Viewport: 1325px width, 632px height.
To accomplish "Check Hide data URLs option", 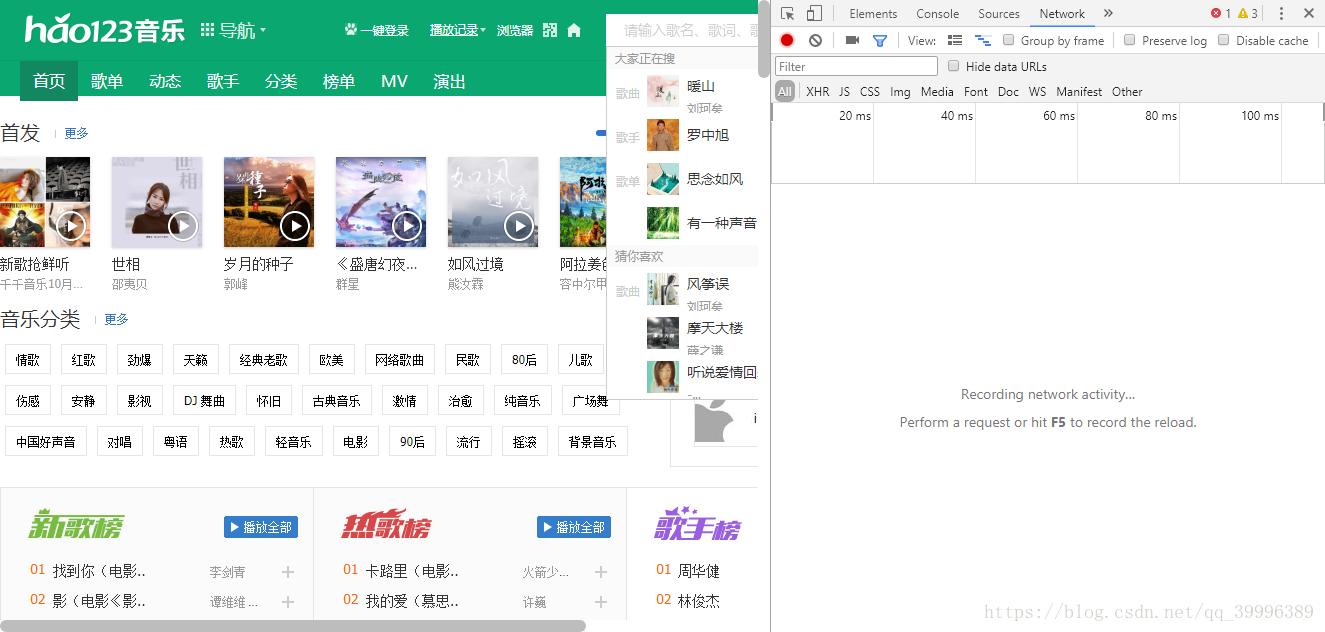I will pyautogui.click(x=954, y=66).
